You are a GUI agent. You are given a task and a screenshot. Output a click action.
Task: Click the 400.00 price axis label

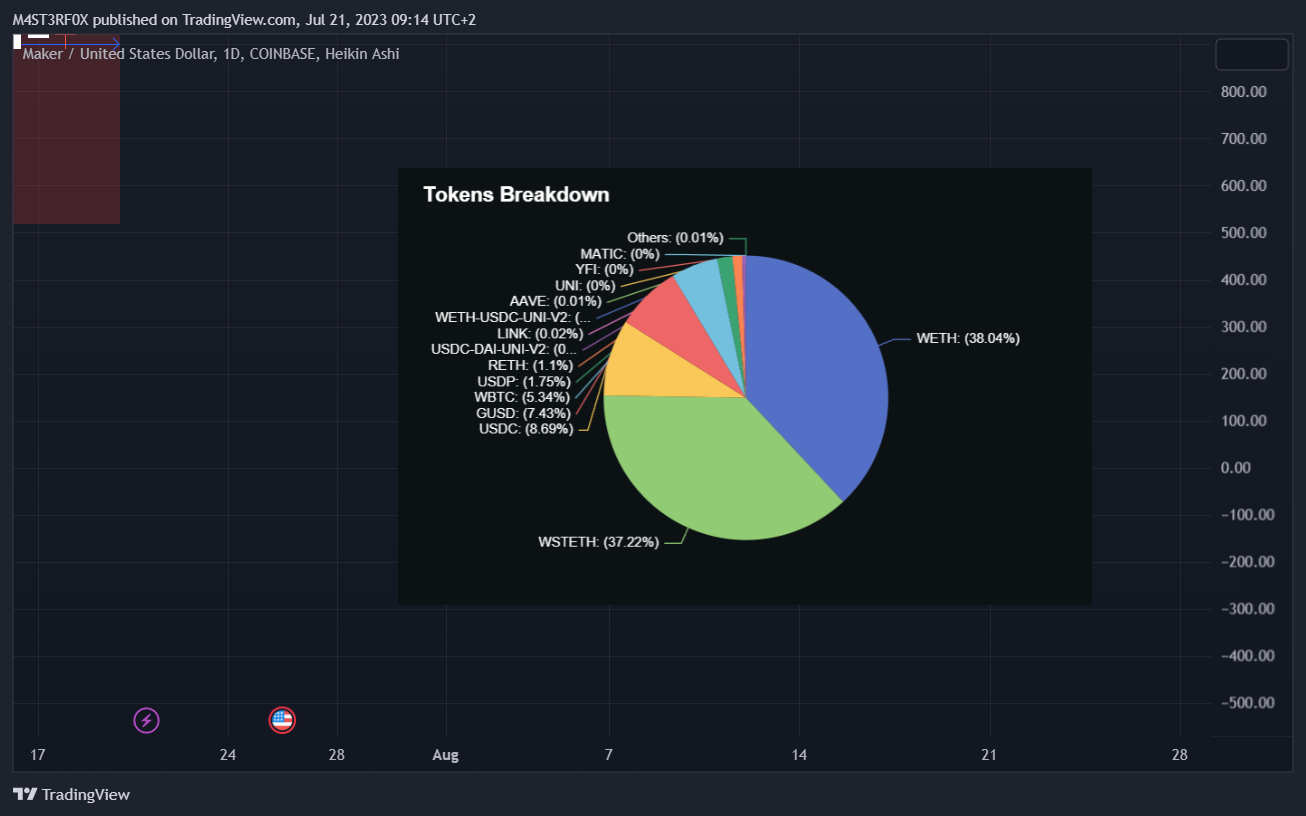pos(1244,279)
